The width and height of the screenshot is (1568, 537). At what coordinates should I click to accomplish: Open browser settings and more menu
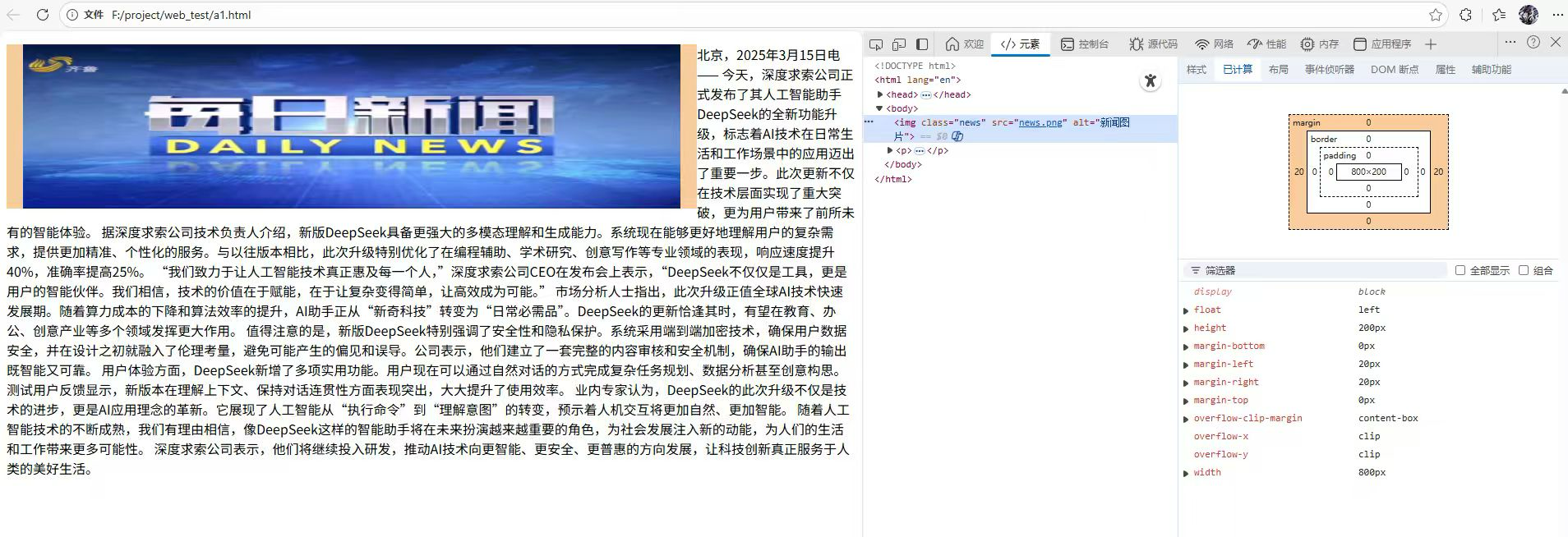[x=1557, y=15]
